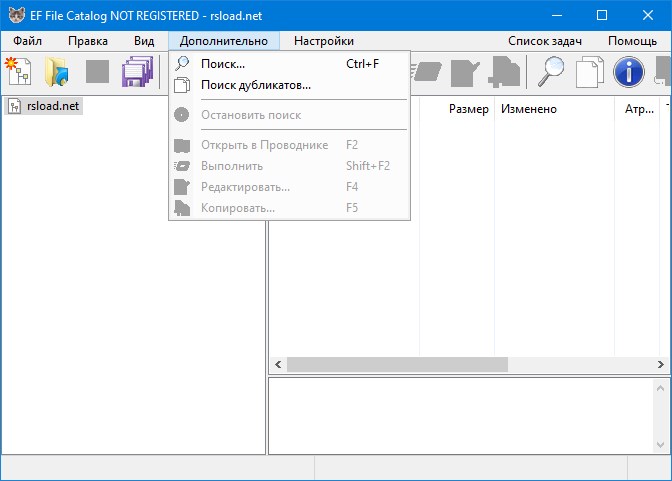Viewport: 672px width, 481px height.
Task: Click the blank documents duplicates toolbar icon
Action: coord(590,72)
